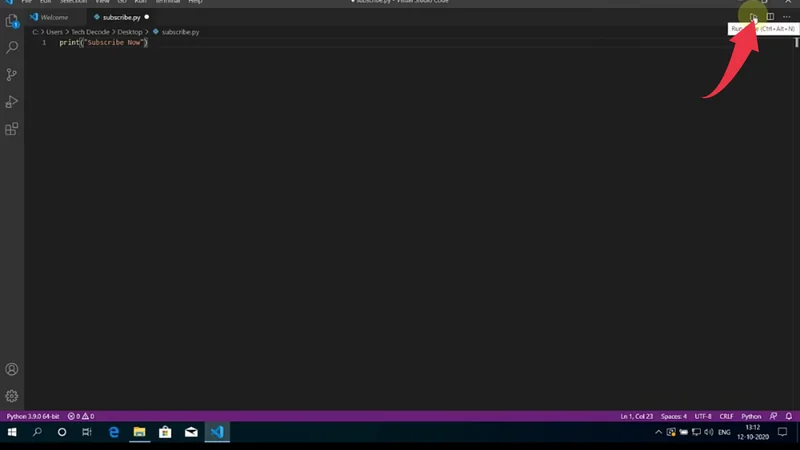Open errors and warnings problems indicator
Screen dimensions: 800x450
(80, 416)
